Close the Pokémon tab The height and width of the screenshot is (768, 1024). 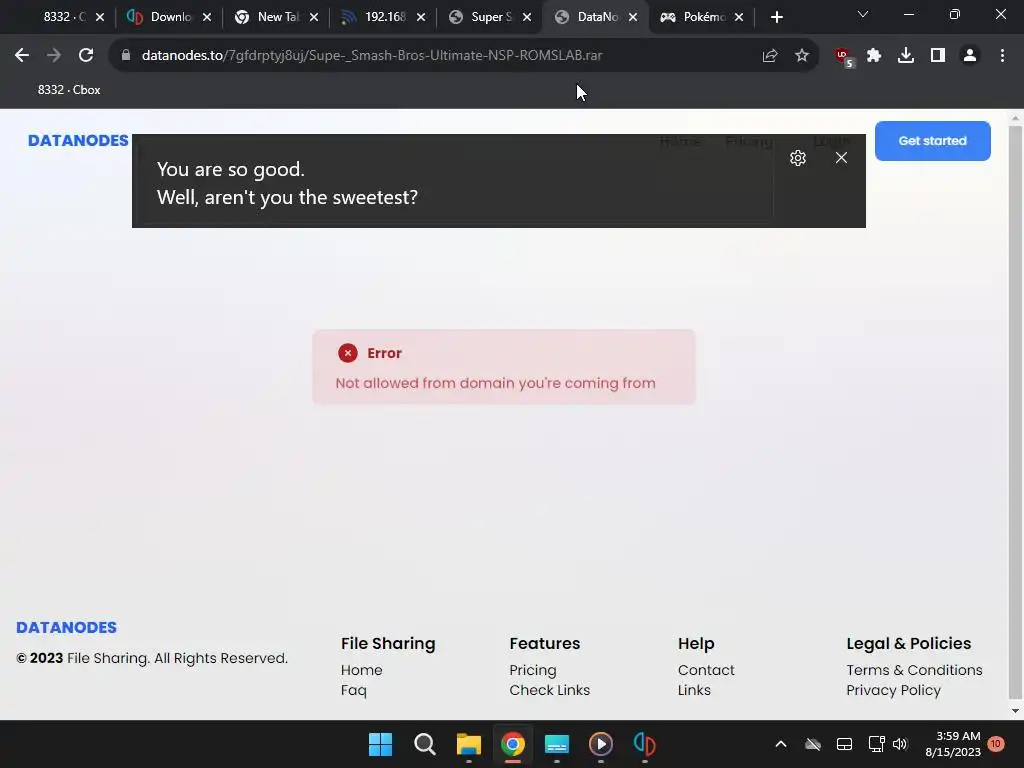click(739, 17)
